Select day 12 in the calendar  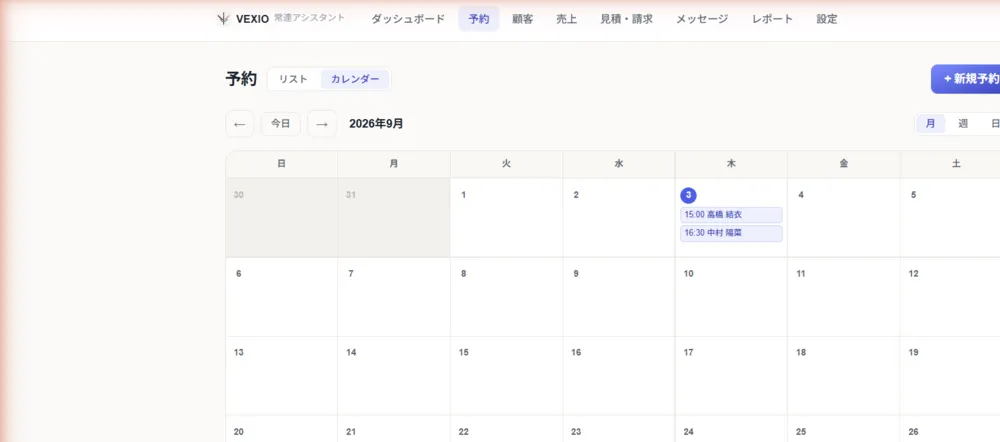950,297
